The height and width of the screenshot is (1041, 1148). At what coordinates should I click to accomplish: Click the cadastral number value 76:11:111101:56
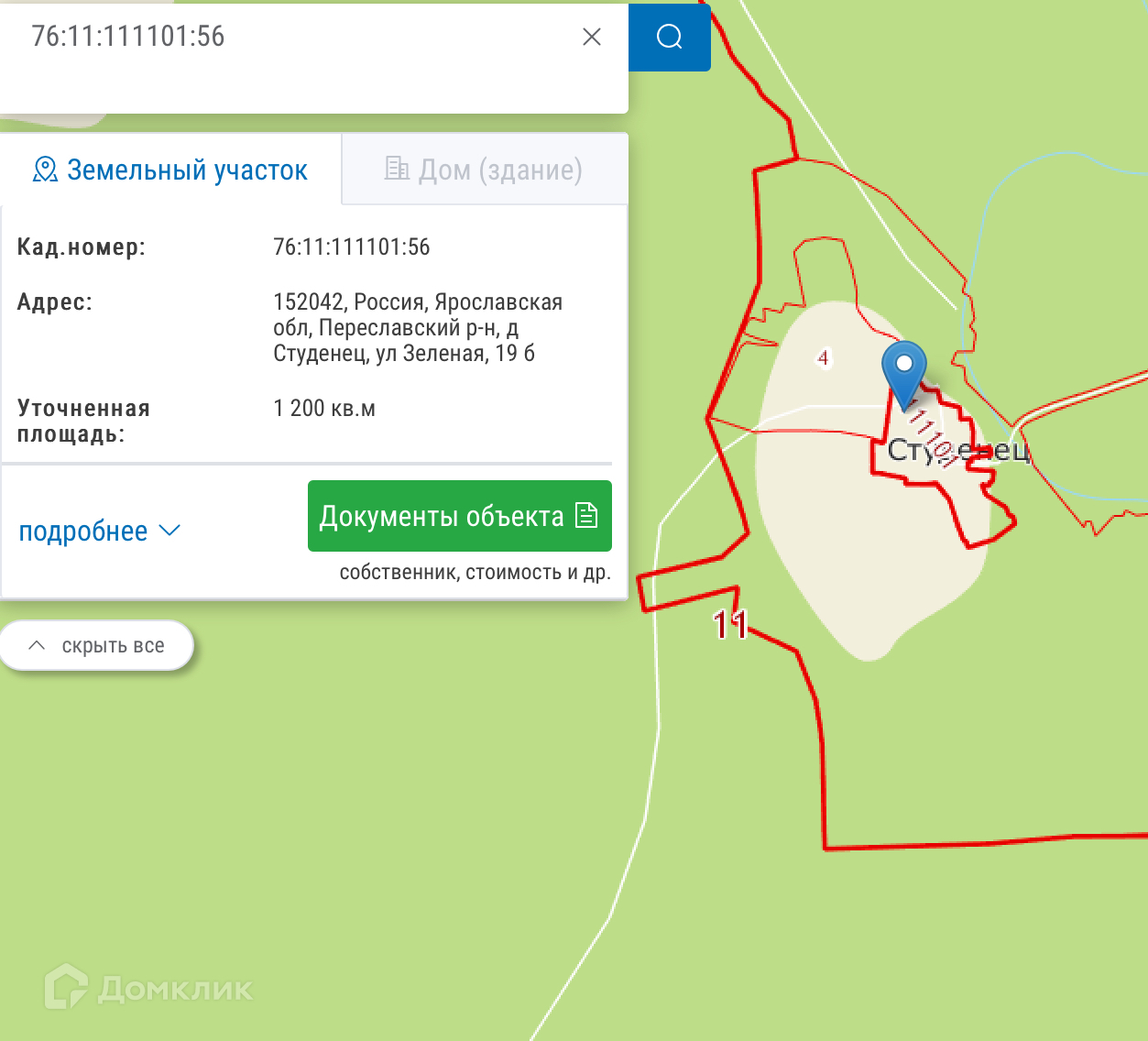click(x=352, y=247)
